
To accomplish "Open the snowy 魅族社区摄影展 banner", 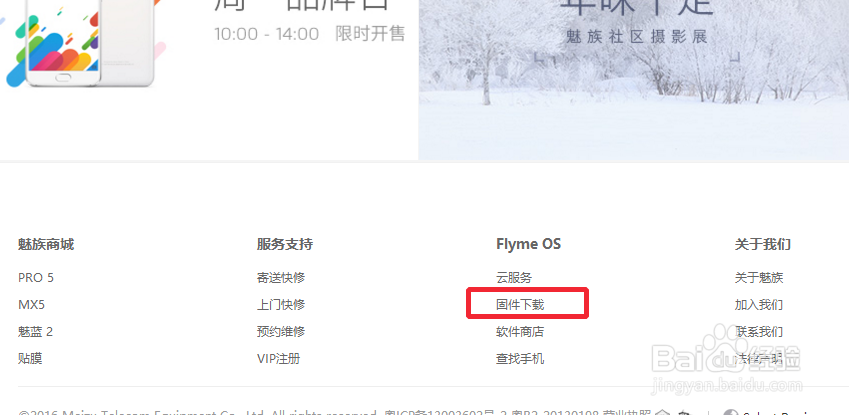I will click(x=634, y=80).
